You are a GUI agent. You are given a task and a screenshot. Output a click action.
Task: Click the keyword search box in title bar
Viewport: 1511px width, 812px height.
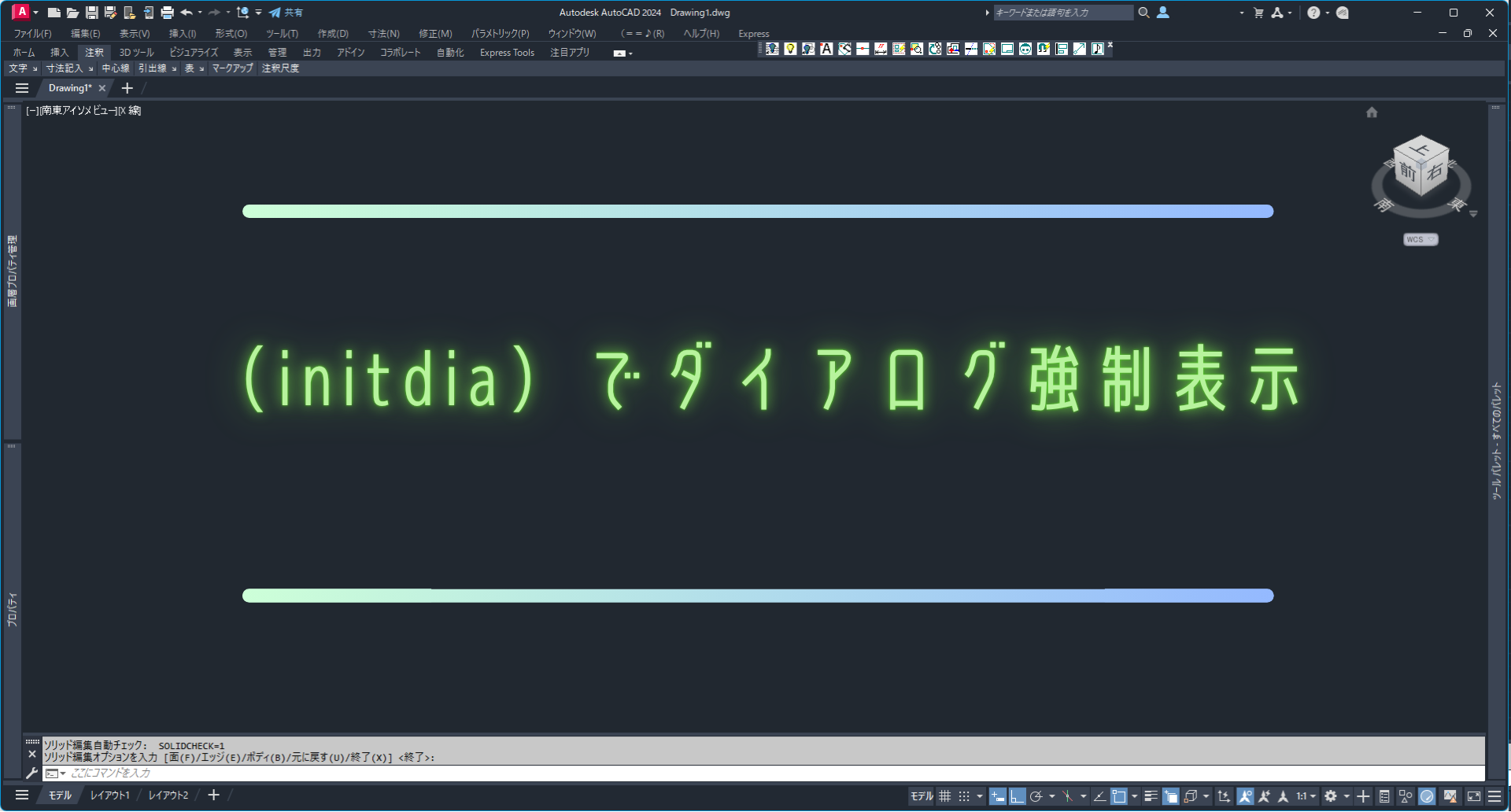pyautogui.click(x=1062, y=13)
